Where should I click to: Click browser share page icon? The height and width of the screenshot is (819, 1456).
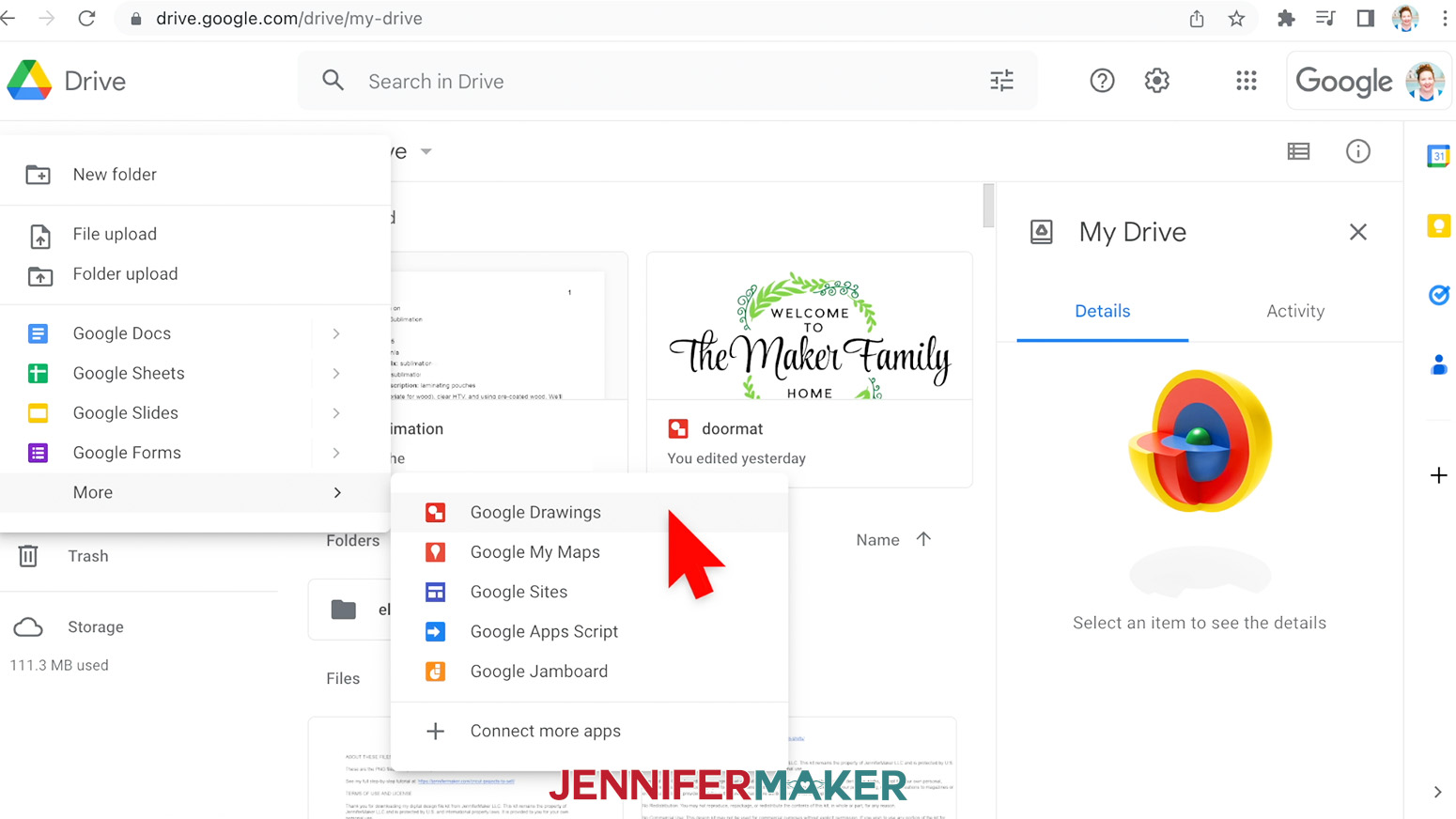[1197, 19]
